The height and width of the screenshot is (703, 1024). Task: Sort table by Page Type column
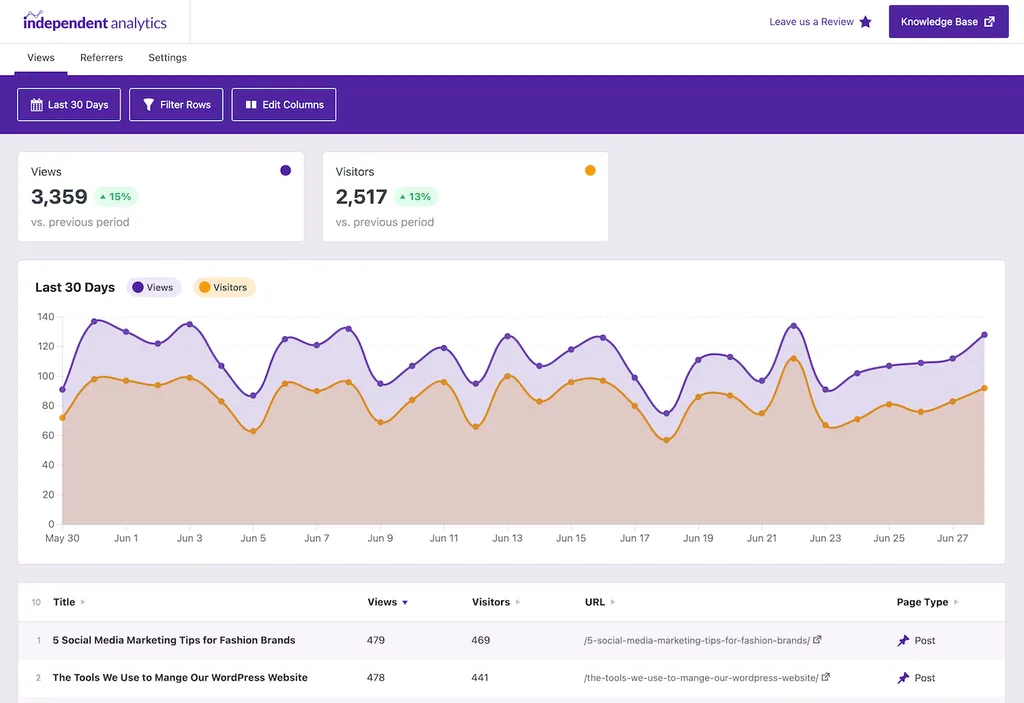[x=927, y=602]
